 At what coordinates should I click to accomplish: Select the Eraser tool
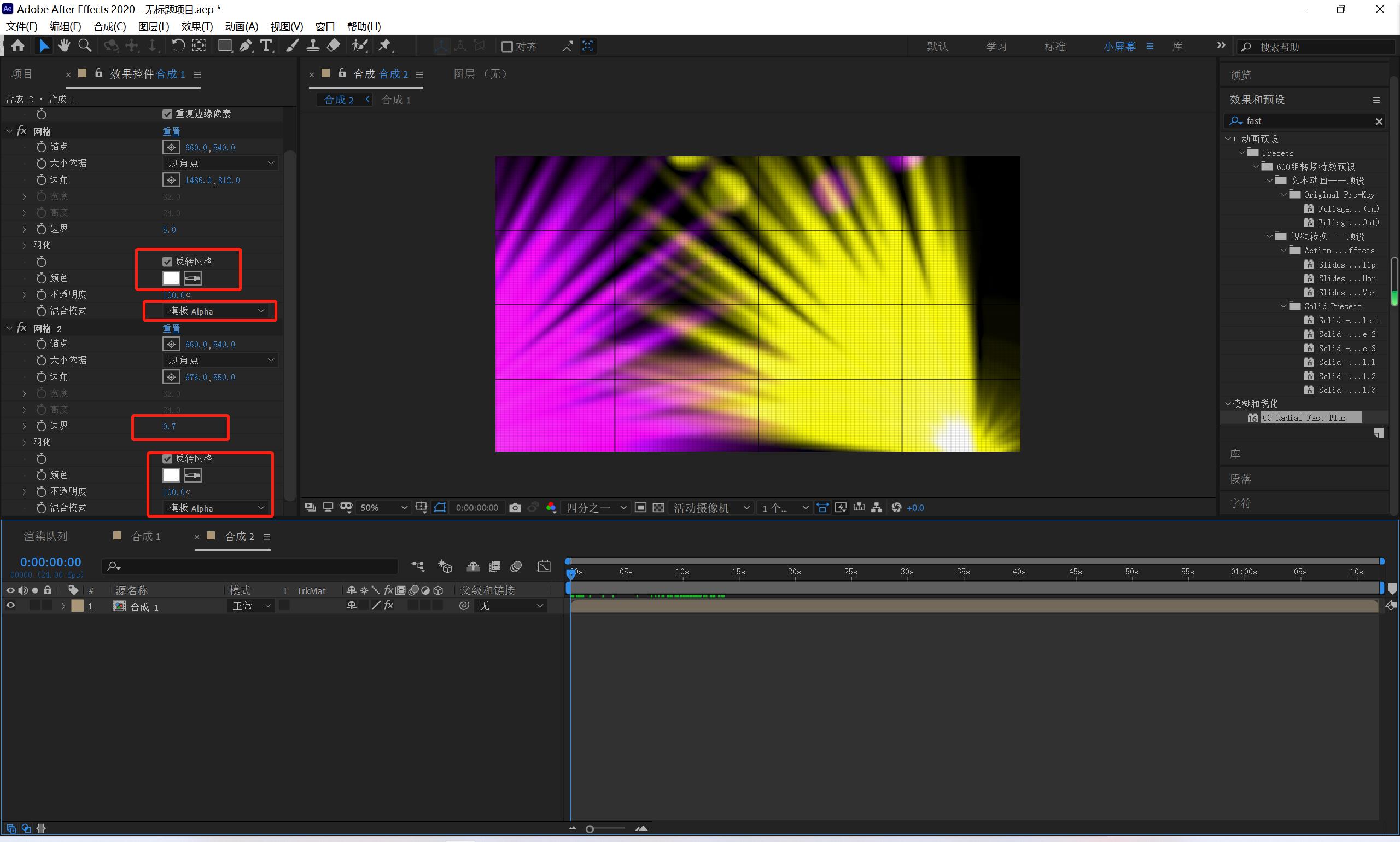pos(334,46)
